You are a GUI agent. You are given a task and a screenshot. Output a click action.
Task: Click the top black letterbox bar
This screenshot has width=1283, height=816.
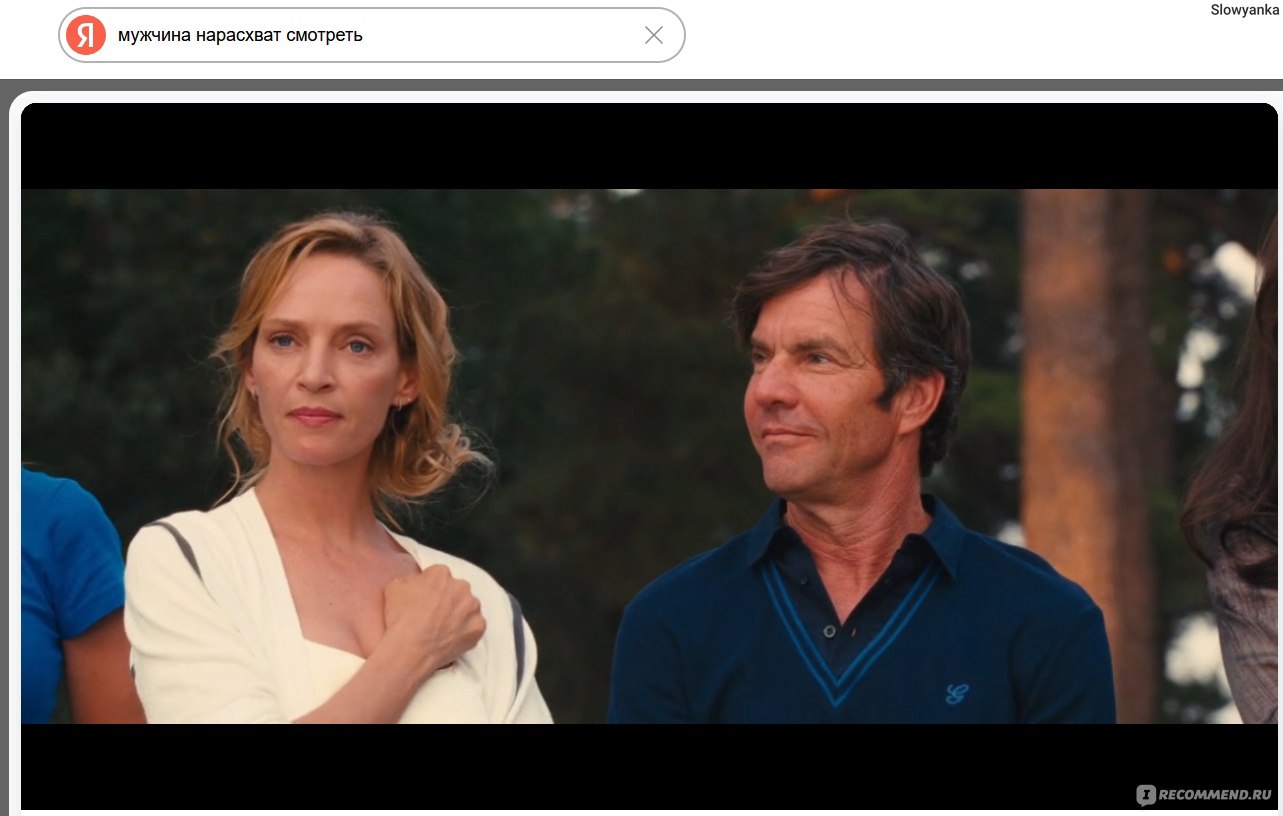tap(649, 147)
